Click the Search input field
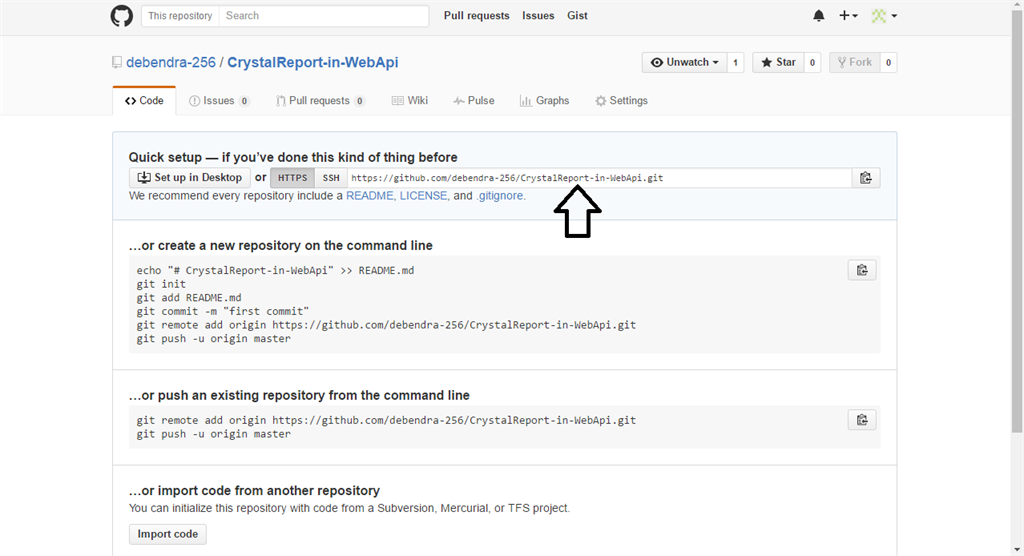Screen dimensions: 1024x556 pos(324,16)
